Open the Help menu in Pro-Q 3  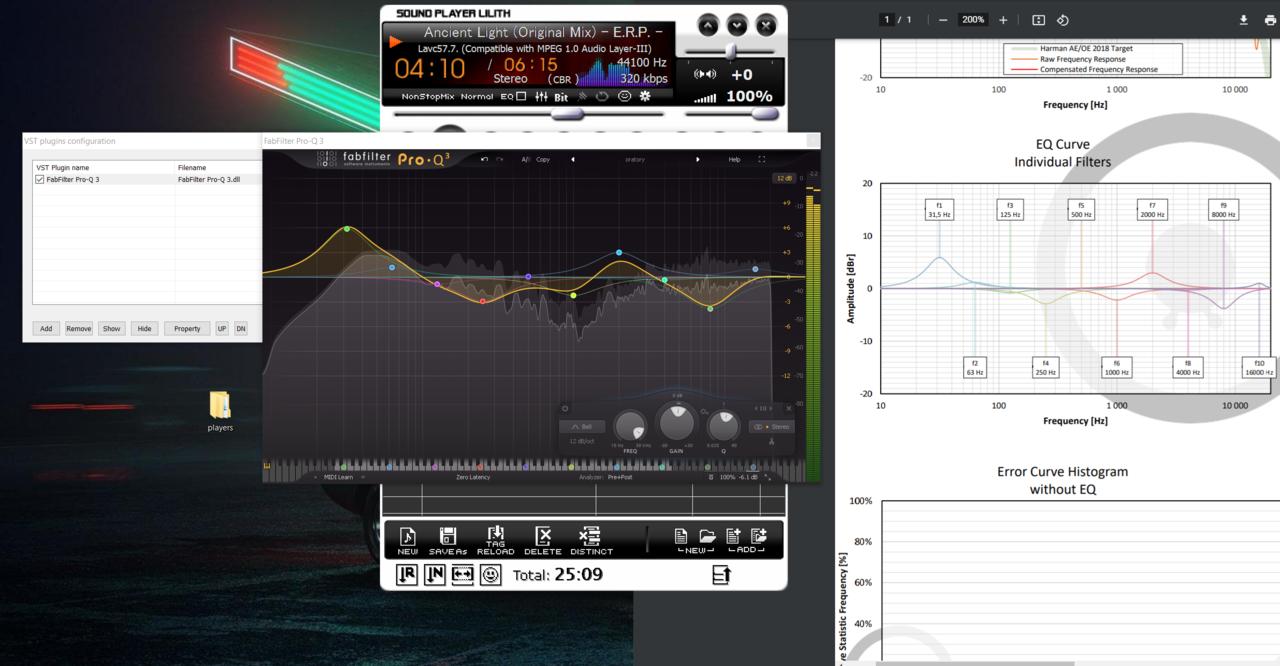click(x=734, y=159)
